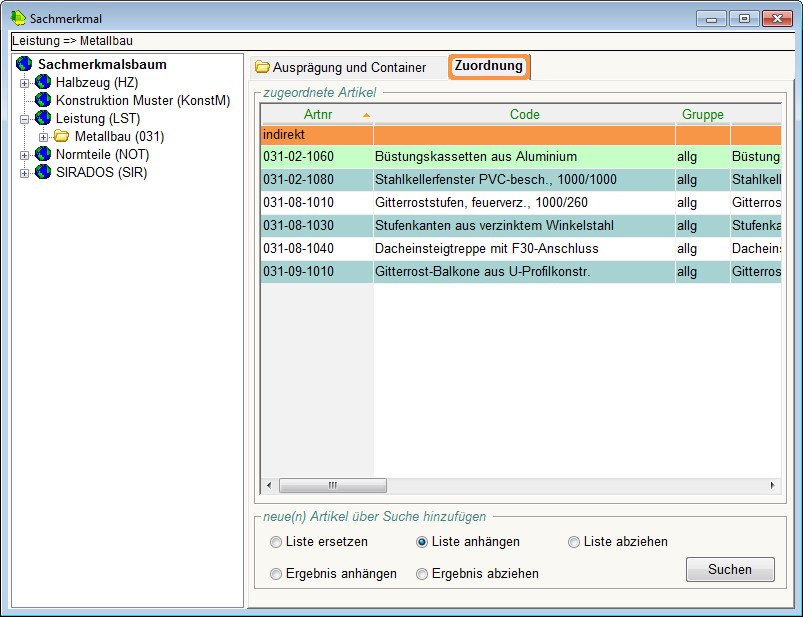Image resolution: width=803 pixels, height=617 pixels.
Task: Click folder icon on Ausprägung und Container tab
Action: point(262,67)
